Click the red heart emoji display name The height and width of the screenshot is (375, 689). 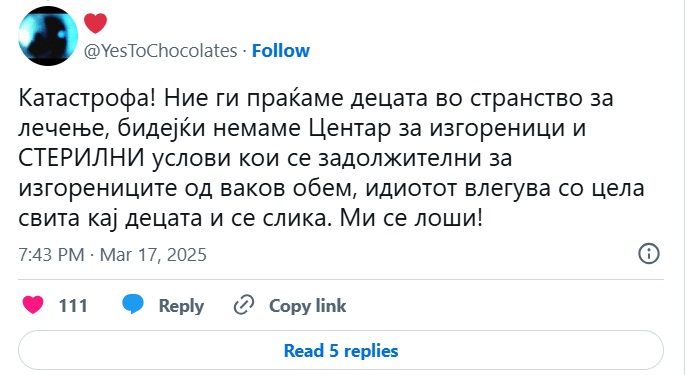coord(95,23)
